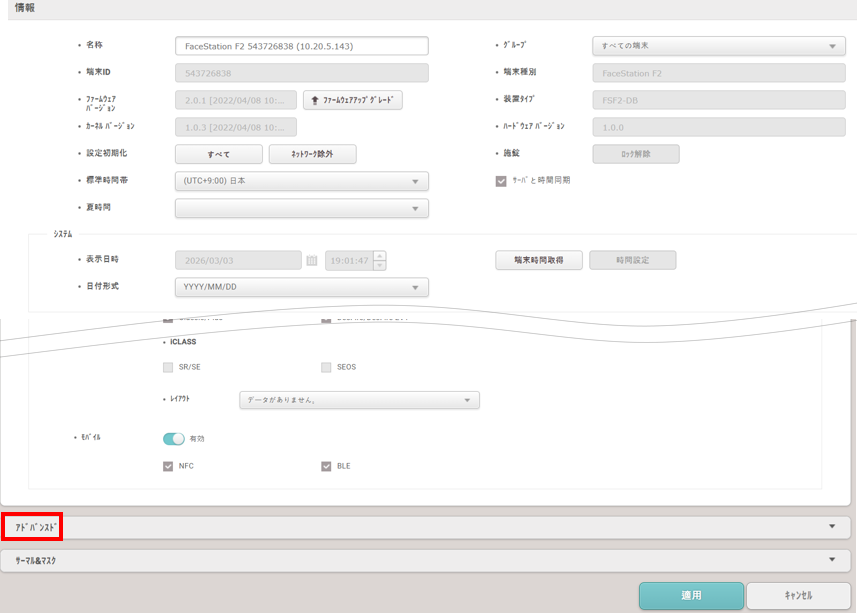Image resolution: width=857 pixels, height=615 pixels.
Task: Increase the time using the stepper up arrow
Action: pyautogui.click(x=380, y=255)
